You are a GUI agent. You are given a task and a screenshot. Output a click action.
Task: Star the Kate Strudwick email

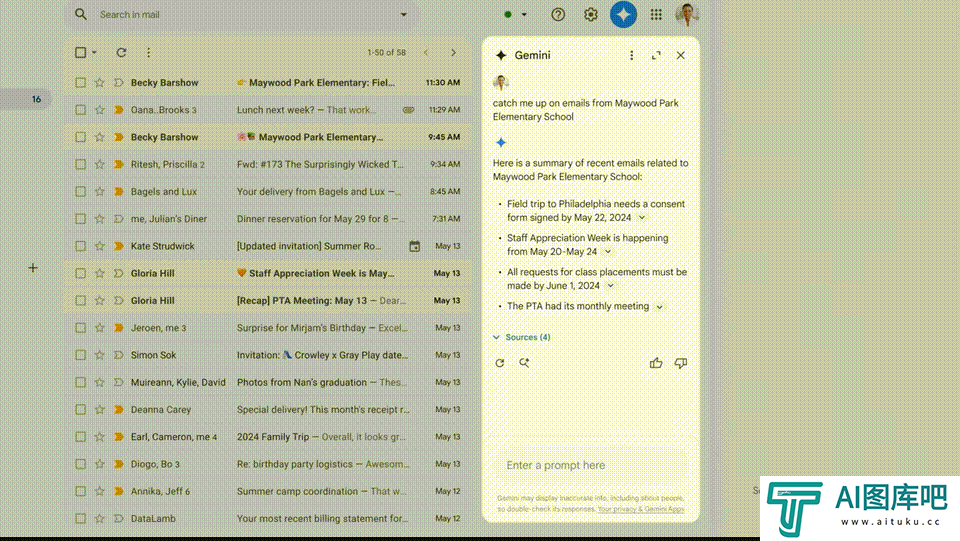99,246
